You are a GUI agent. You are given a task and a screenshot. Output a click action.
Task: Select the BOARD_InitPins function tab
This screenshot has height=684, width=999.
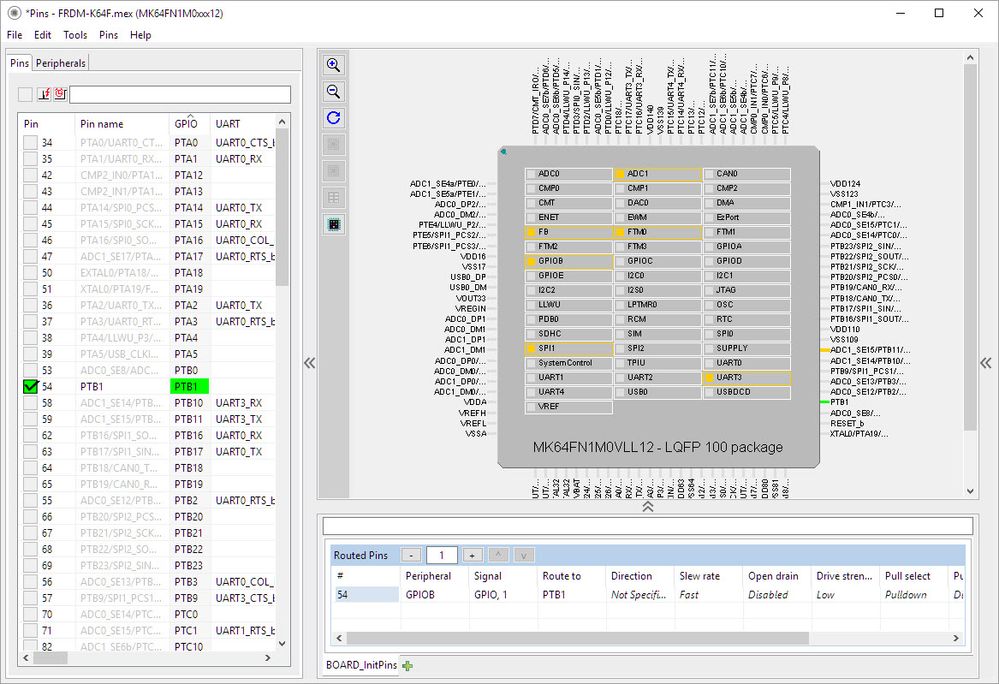coord(361,666)
